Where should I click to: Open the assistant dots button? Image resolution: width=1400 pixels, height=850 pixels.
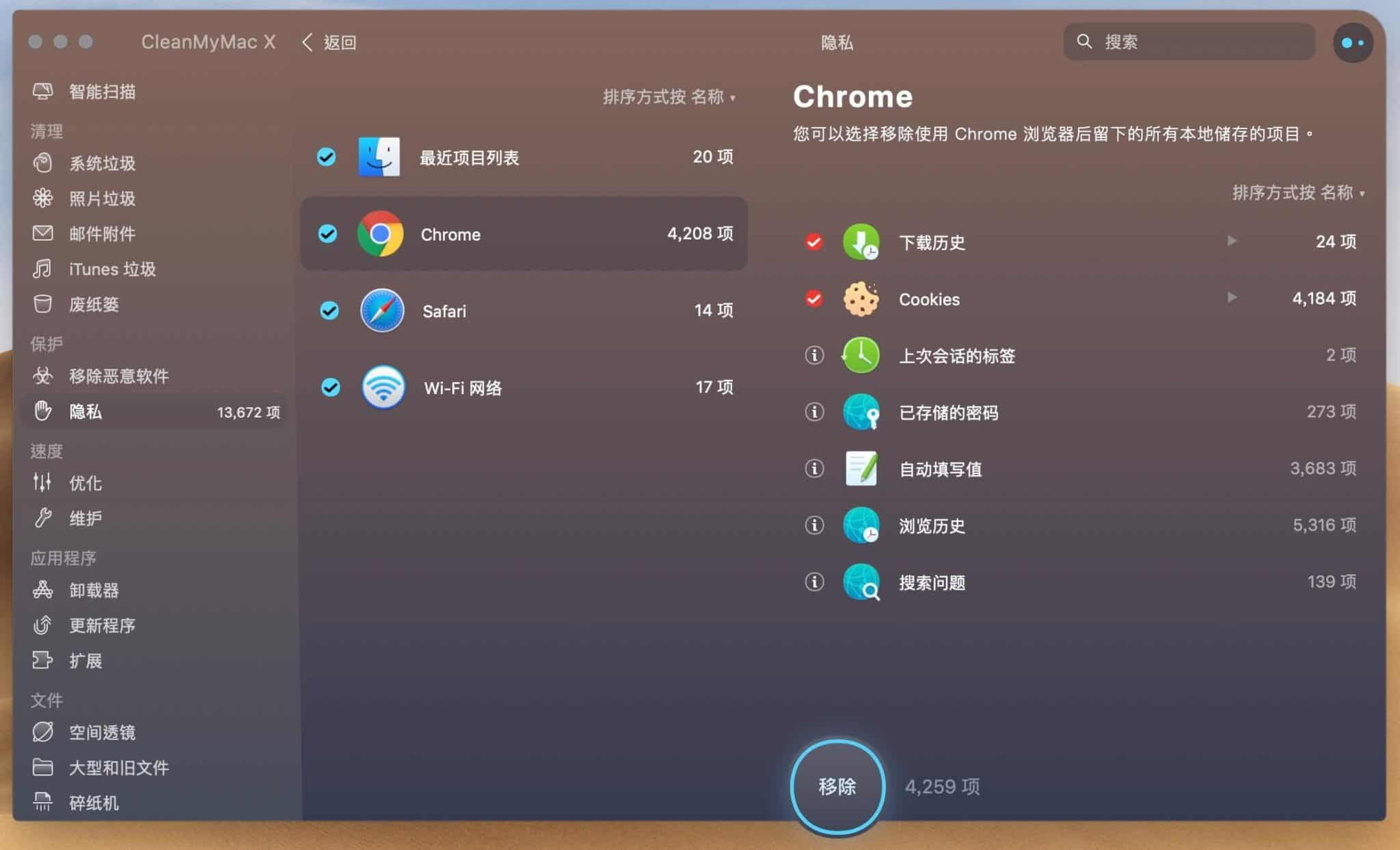tap(1353, 42)
